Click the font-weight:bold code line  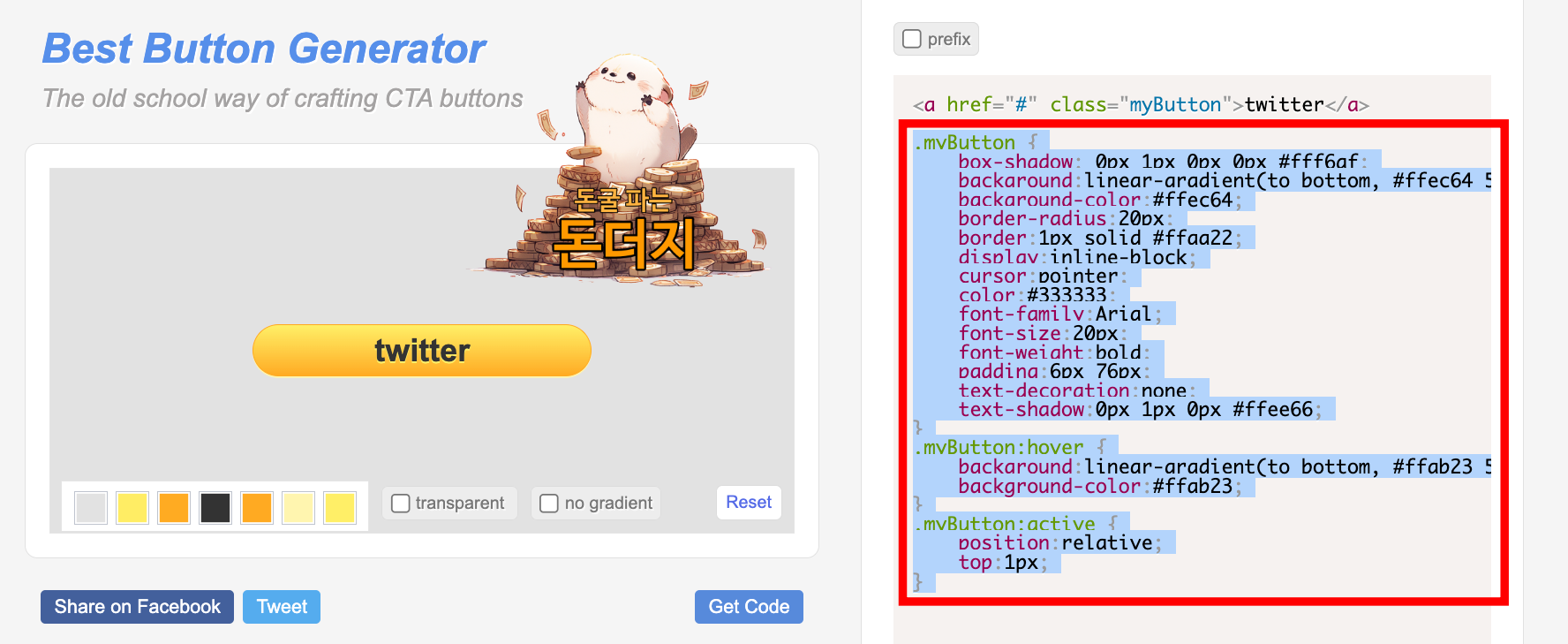[1055, 352]
